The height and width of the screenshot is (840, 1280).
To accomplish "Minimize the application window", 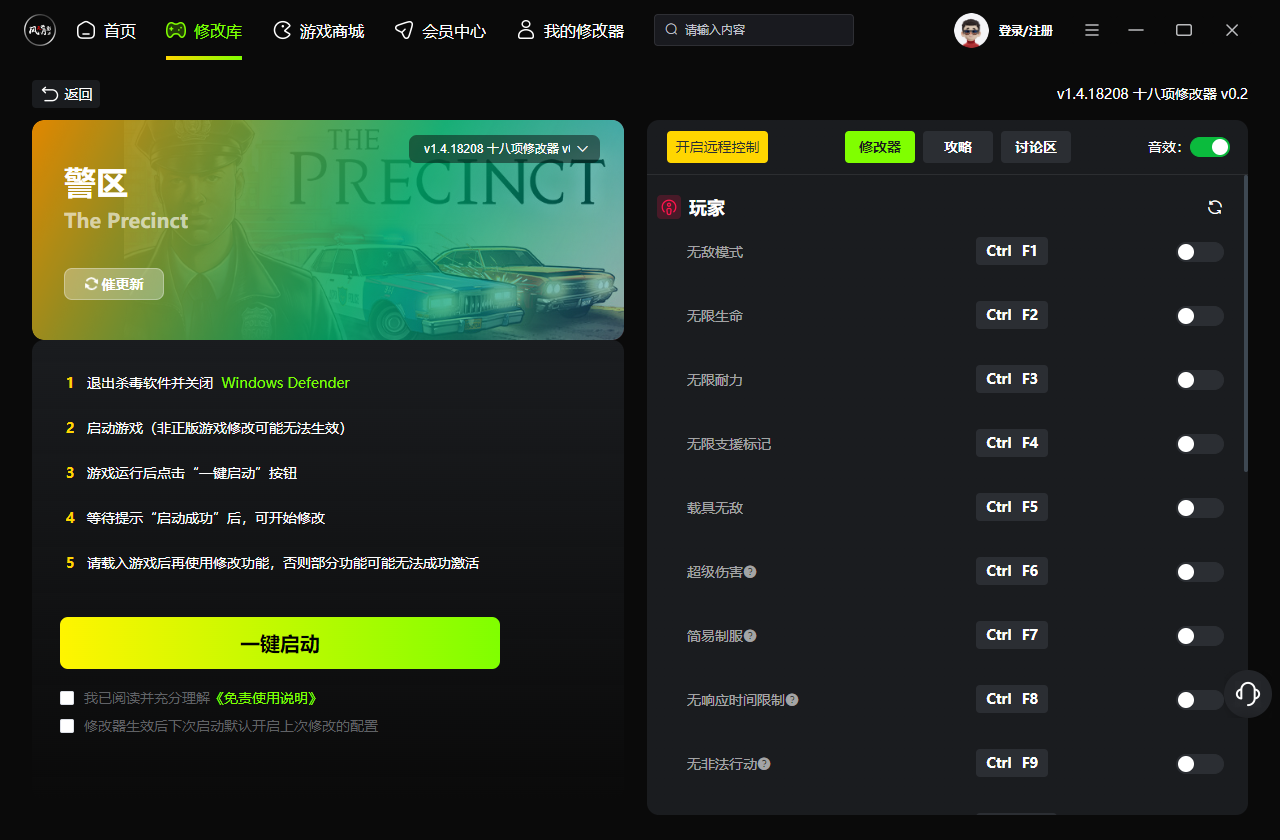I will coord(1136,31).
